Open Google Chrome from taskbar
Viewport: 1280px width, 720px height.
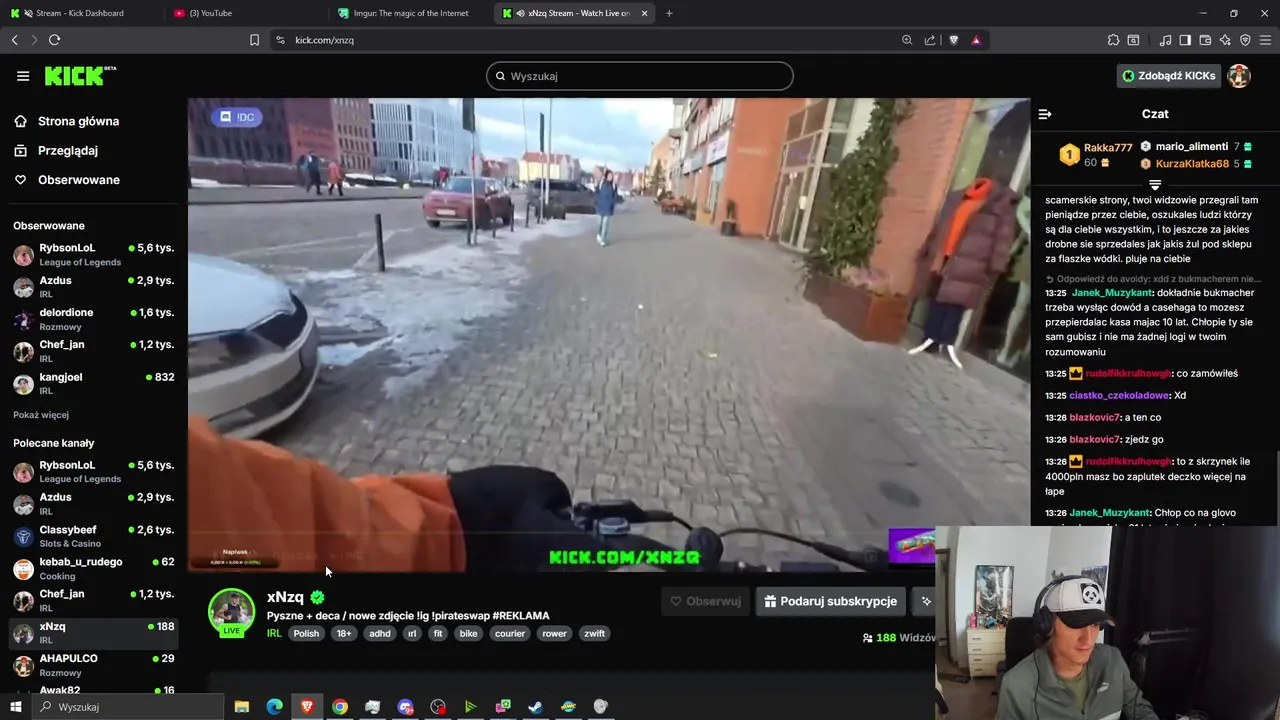coord(340,707)
